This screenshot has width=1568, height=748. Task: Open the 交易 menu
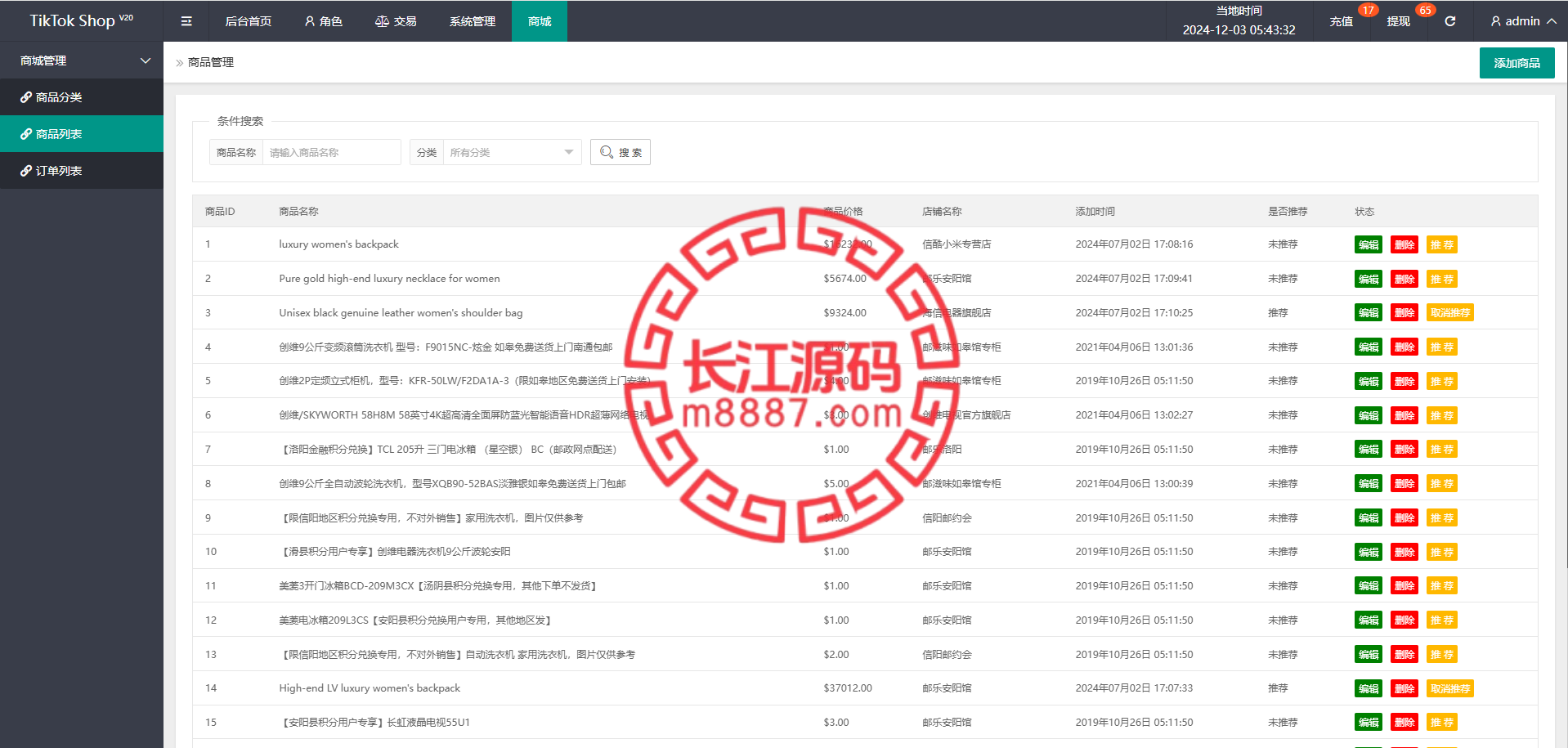(x=396, y=21)
